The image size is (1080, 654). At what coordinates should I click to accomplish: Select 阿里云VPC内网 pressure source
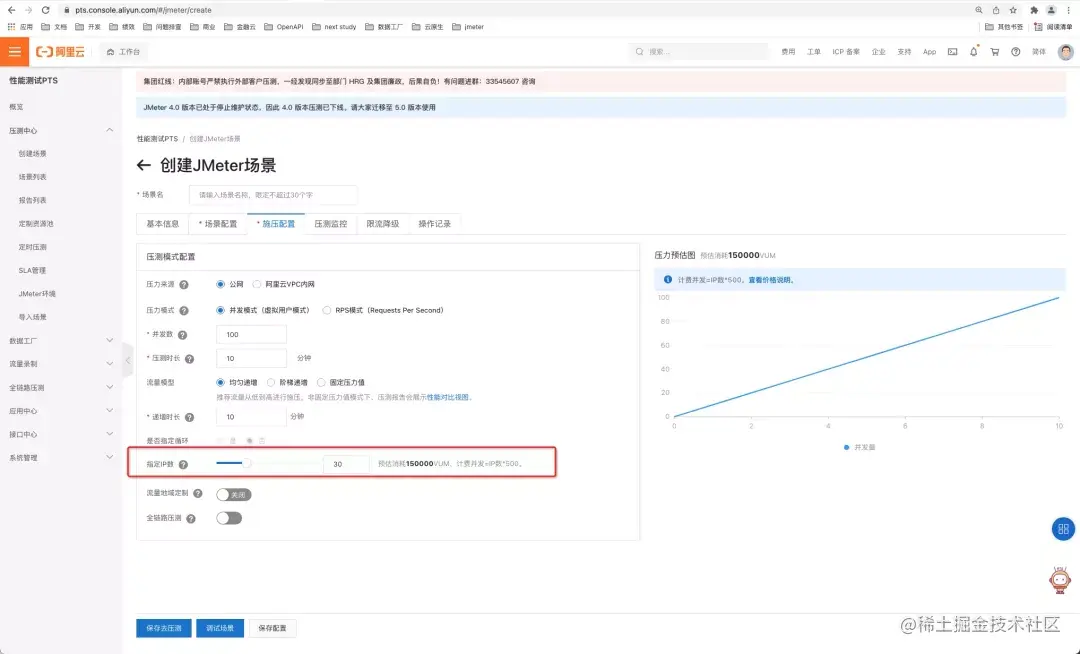(x=257, y=284)
